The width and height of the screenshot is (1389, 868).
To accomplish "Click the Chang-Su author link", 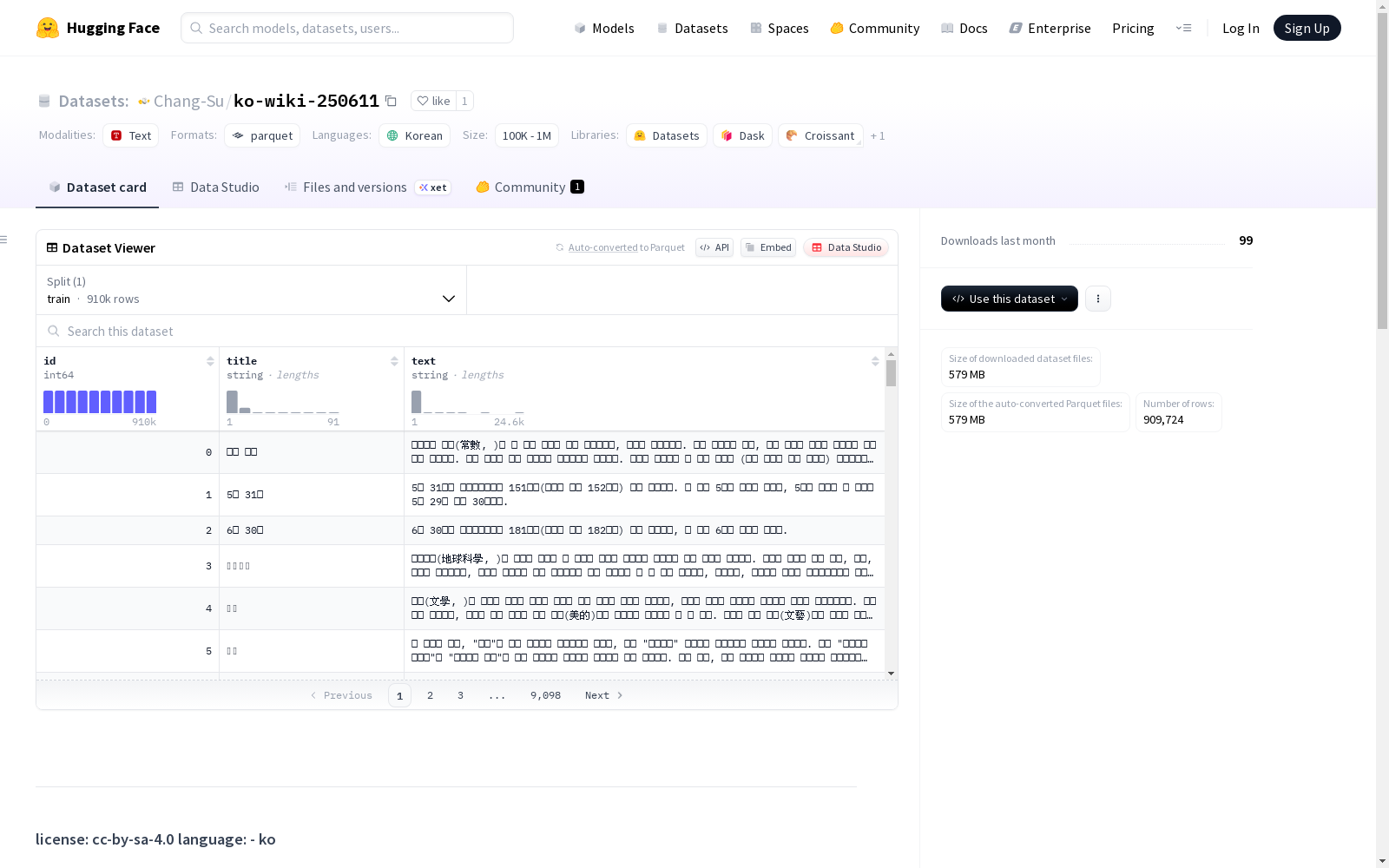I will coord(188,101).
